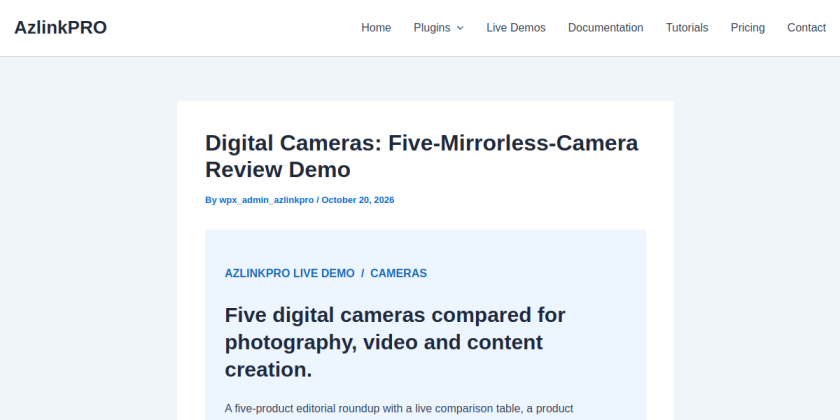The image size is (840, 420).
Task: Open author link wpx_admin_azlinkpro
Action: [x=266, y=200]
